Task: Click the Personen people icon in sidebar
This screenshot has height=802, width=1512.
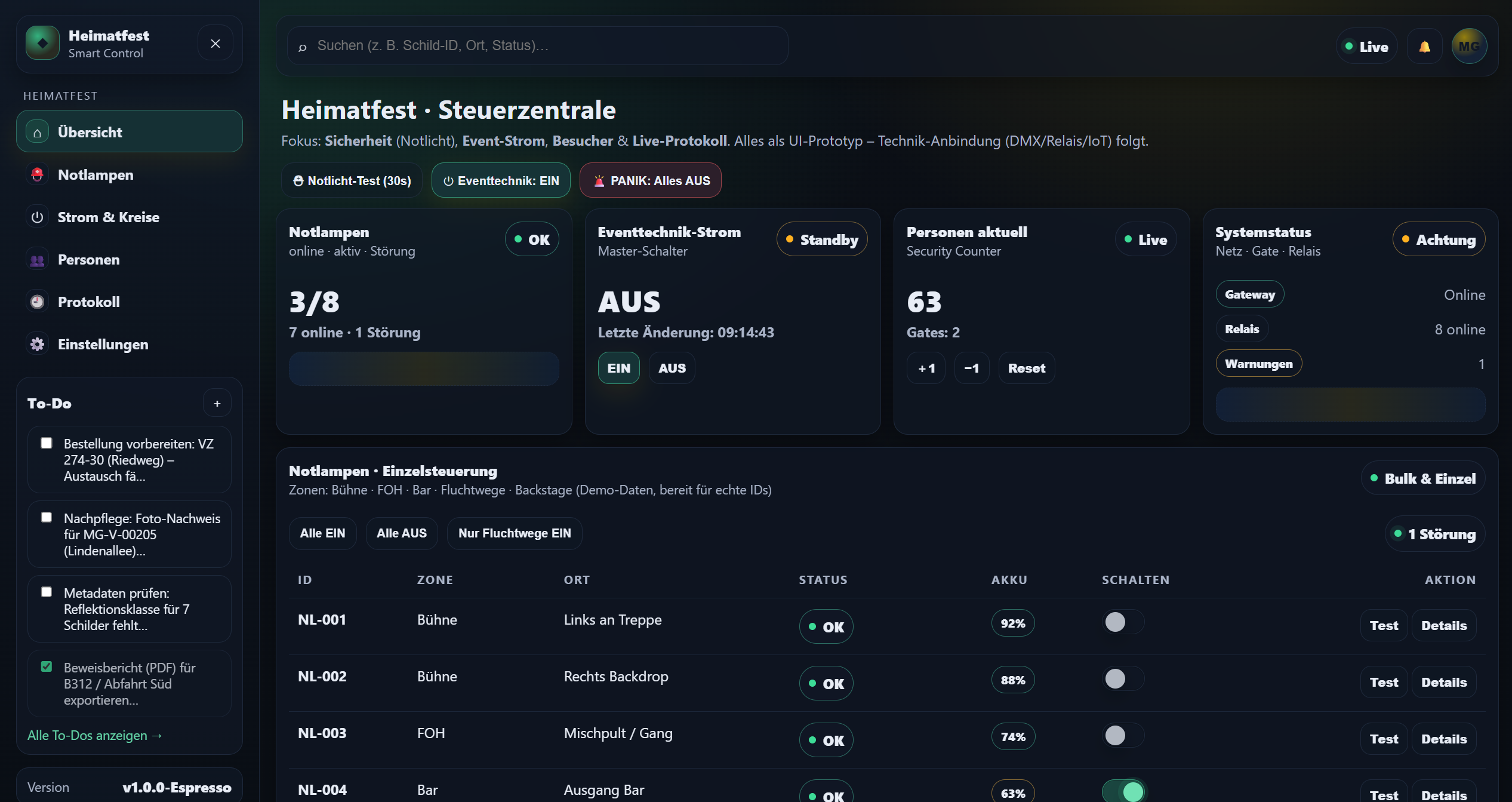Action: tap(37, 260)
